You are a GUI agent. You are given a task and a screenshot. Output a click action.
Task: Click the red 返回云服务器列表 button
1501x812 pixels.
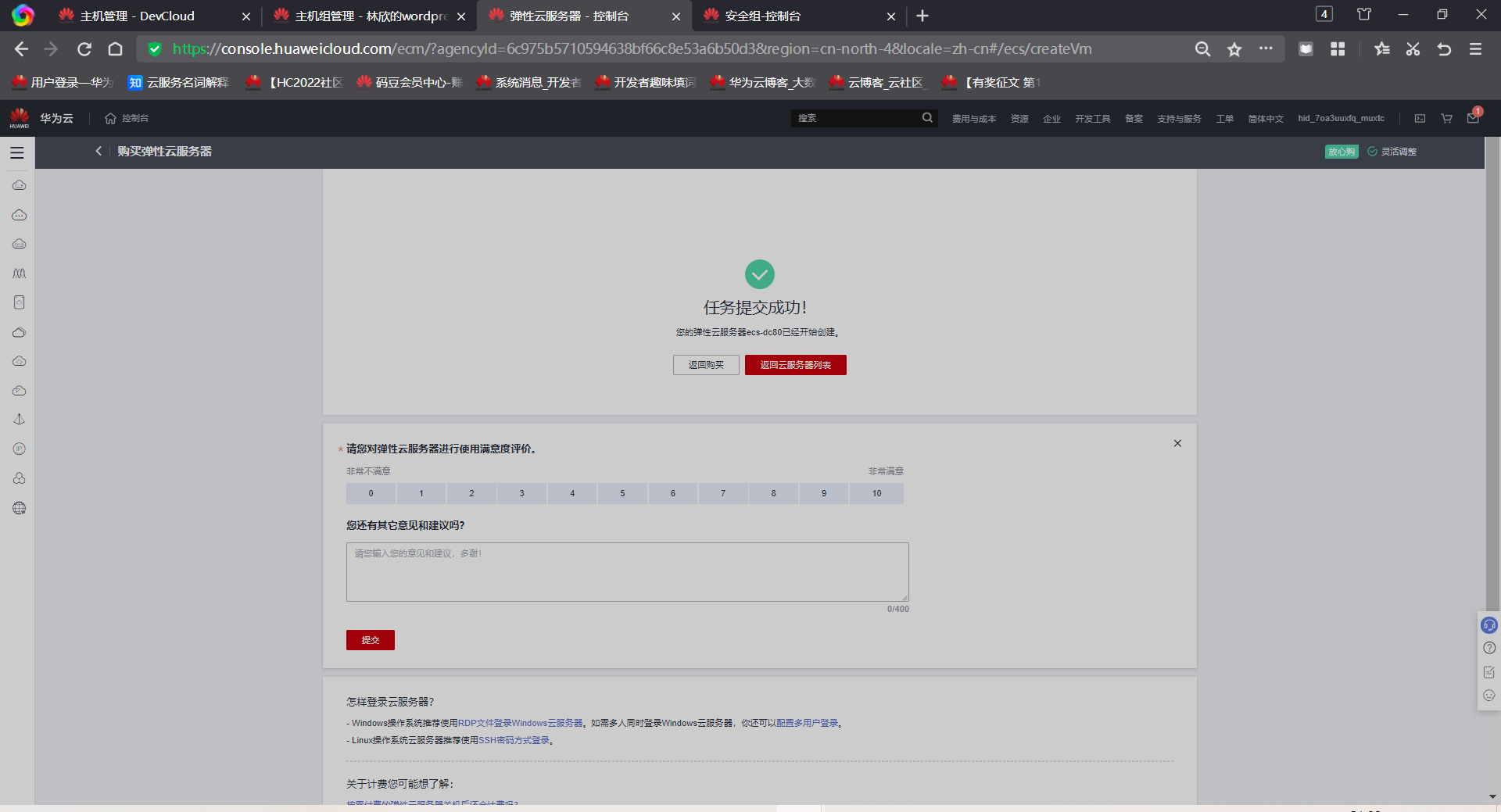tap(795, 365)
